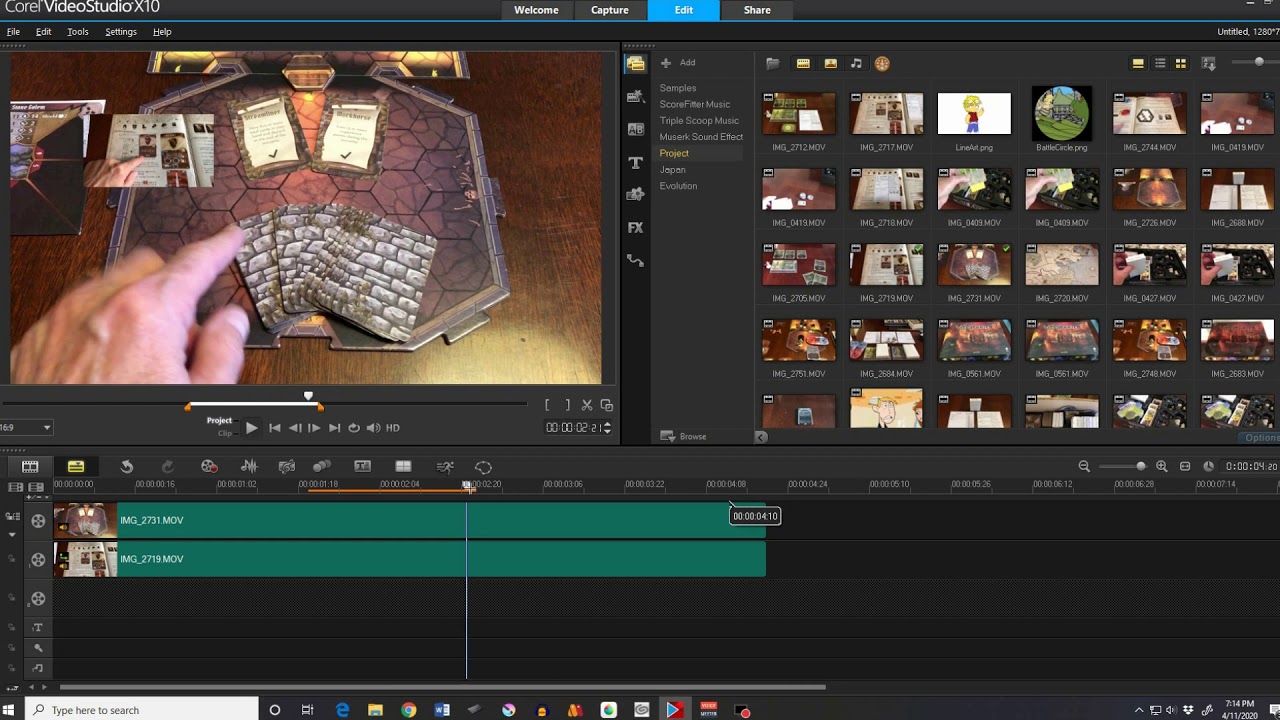This screenshot has height=720, width=1280.
Task: Open the Path motion panel
Action: (635, 260)
